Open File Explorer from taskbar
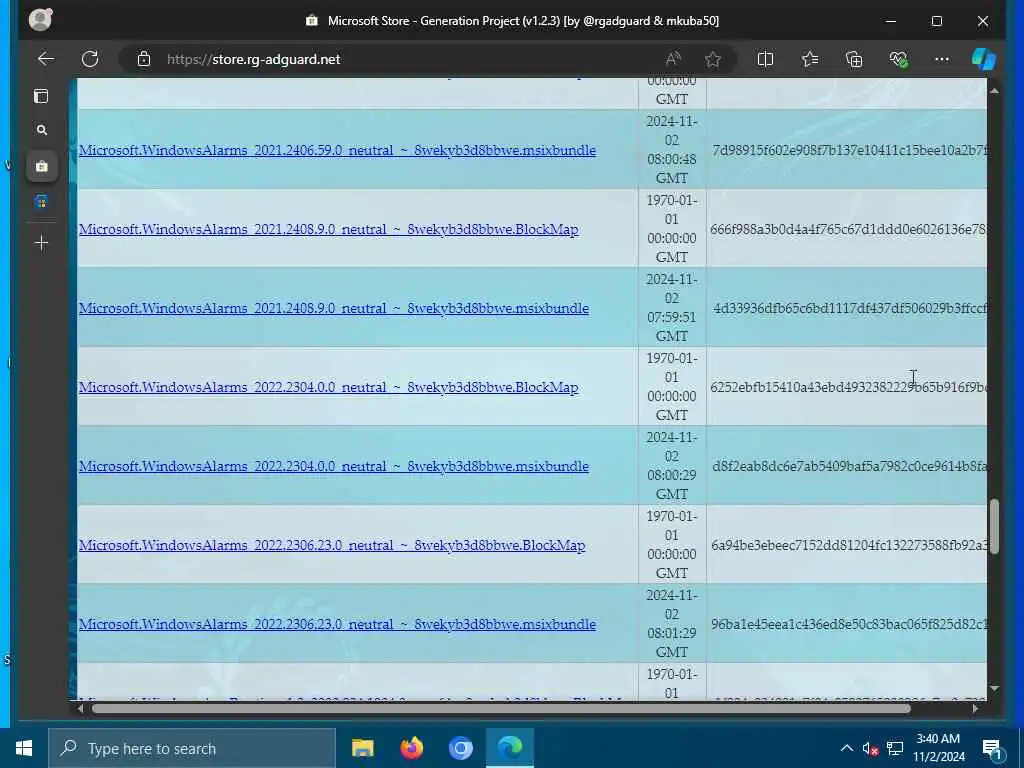 (362, 748)
